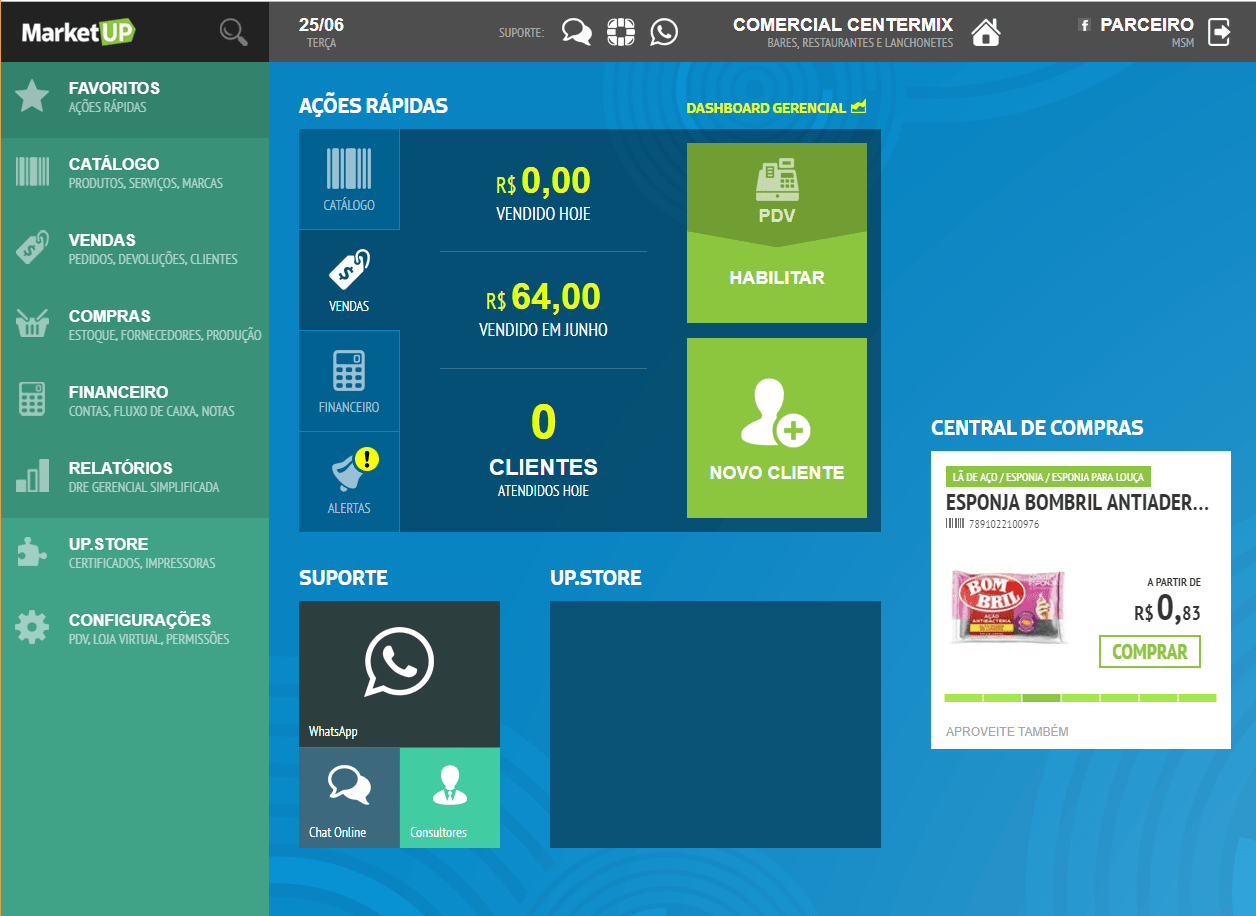Select Catálogo tab in Ações Rápidas

[x=349, y=179]
